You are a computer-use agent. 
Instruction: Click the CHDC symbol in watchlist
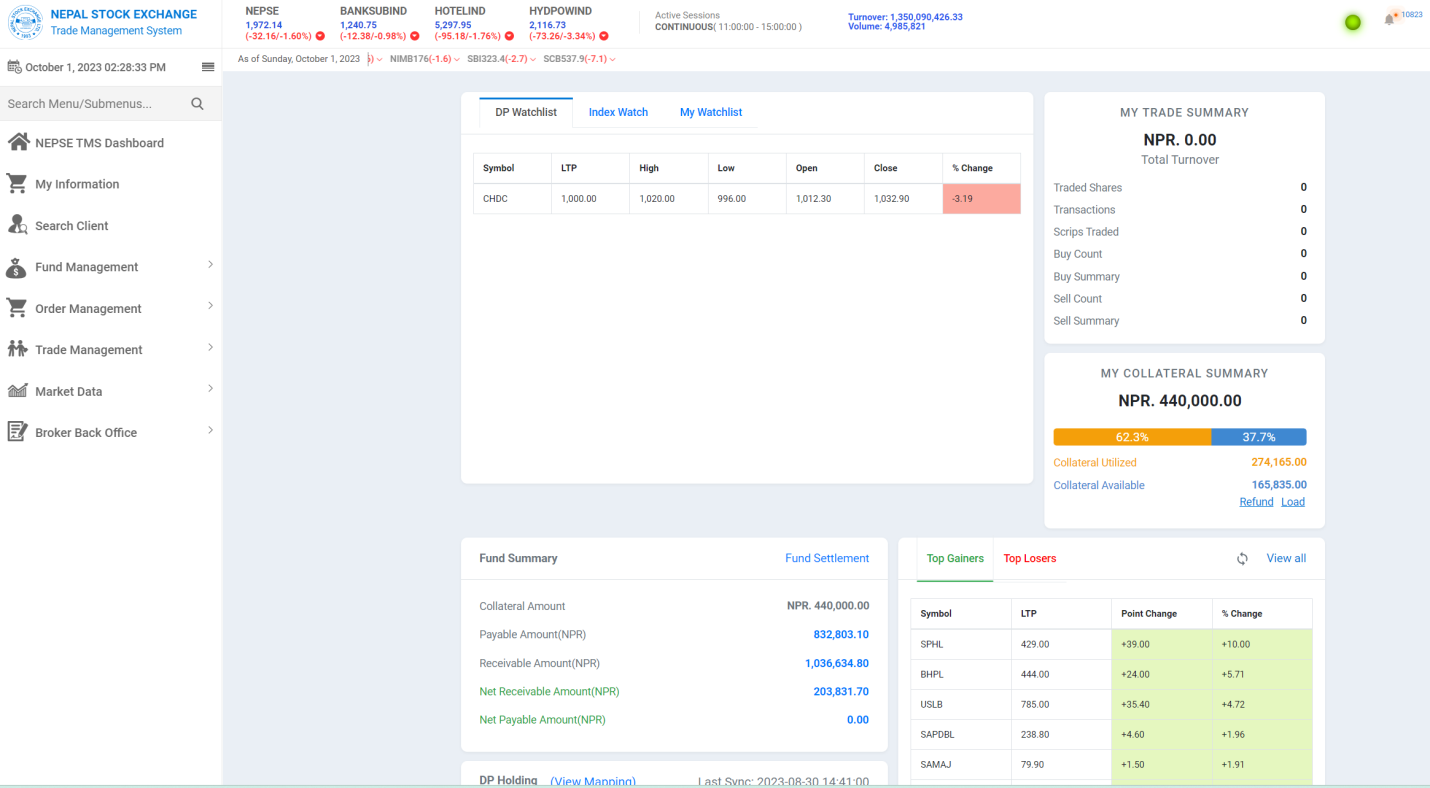tap(496, 199)
